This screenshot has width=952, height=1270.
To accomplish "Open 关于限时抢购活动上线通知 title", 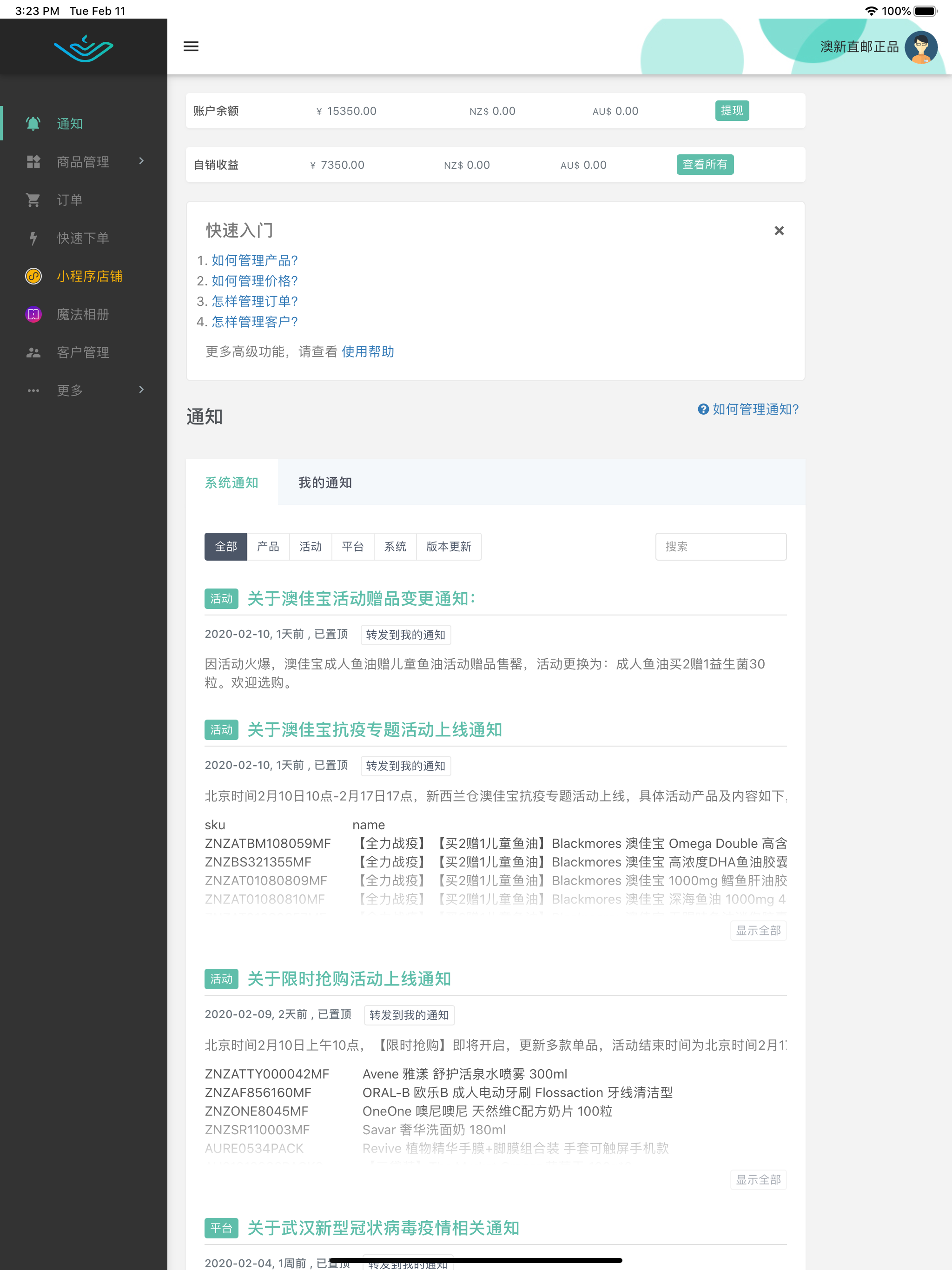I will click(349, 979).
